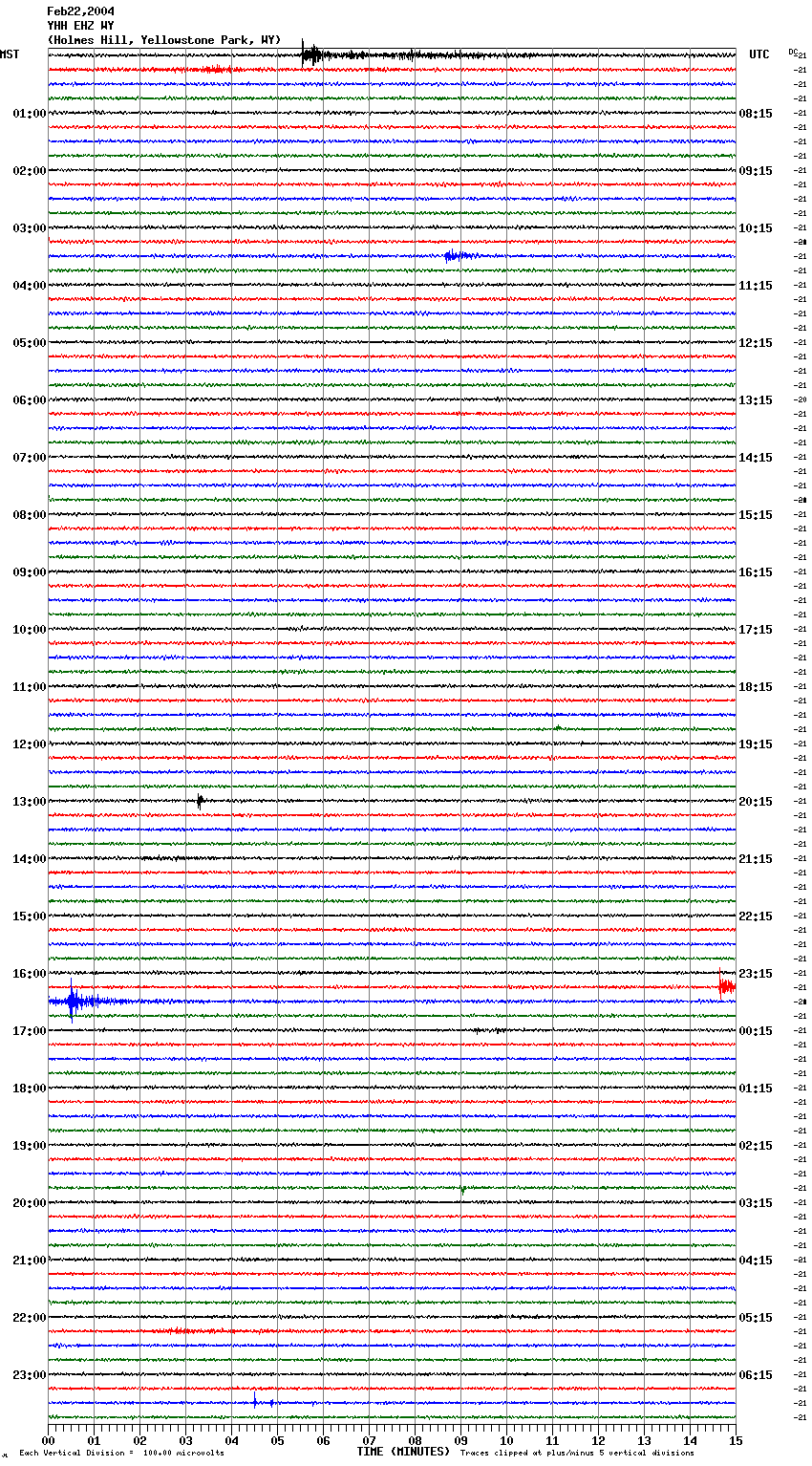Select the 06:00 MST row label
The width and height of the screenshot is (812, 1466).
(30, 400)
